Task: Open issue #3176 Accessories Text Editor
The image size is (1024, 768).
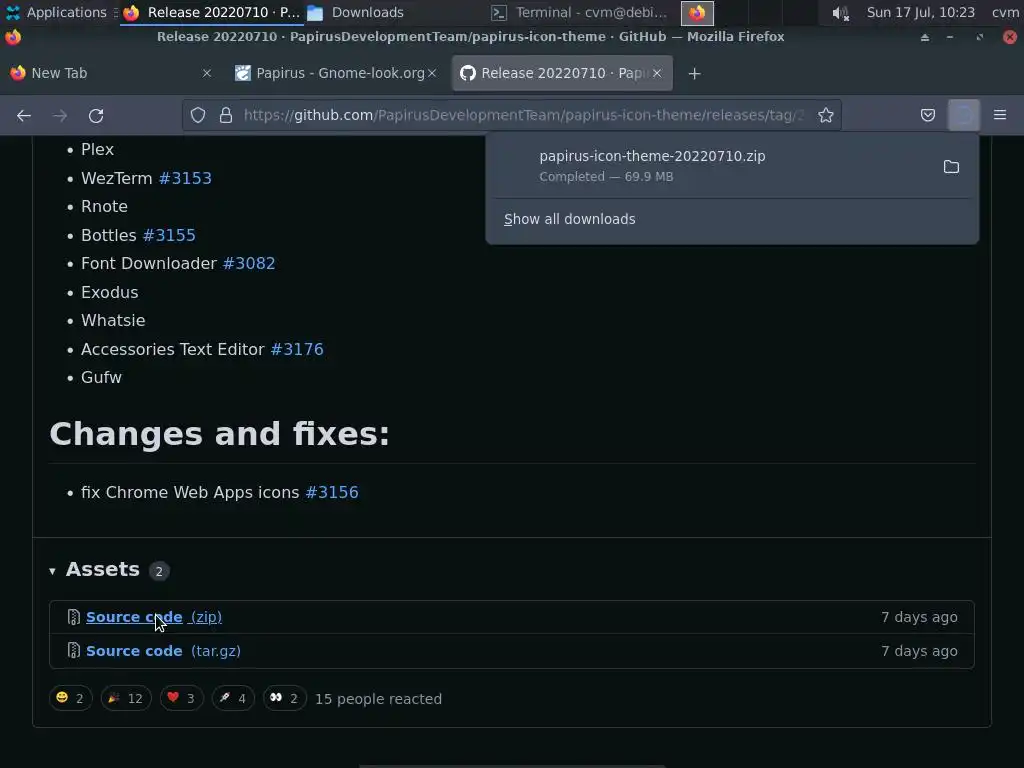Action: [297, 349]
